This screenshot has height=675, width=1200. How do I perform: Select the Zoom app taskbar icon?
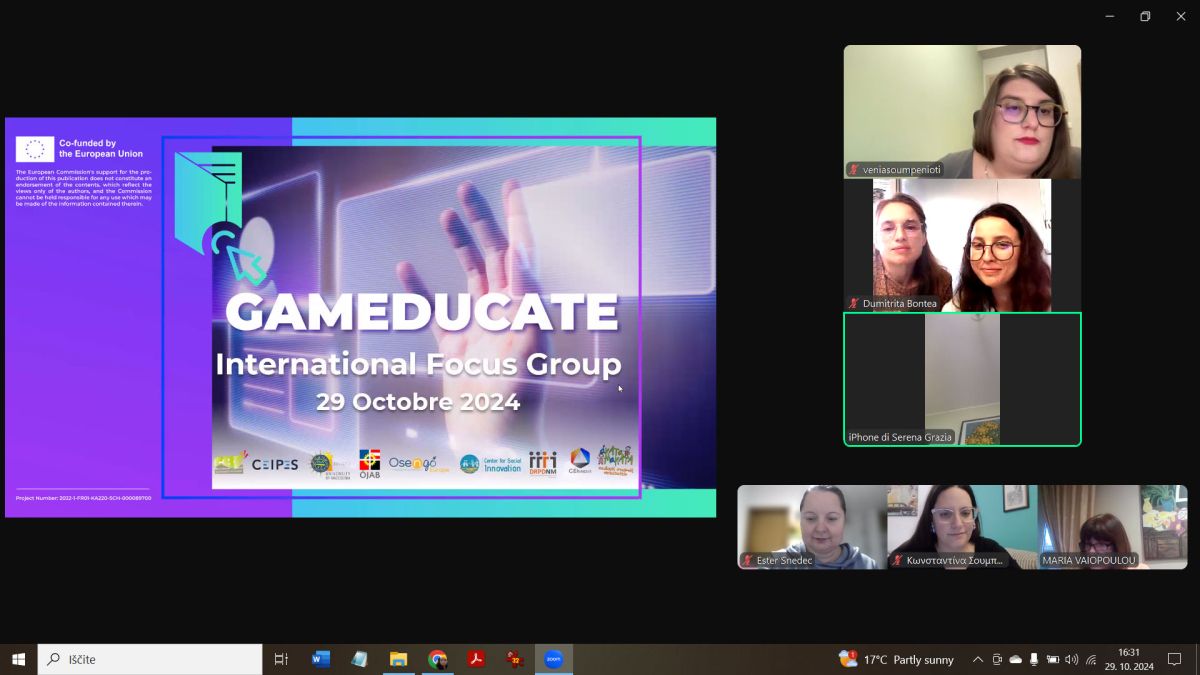click(x=554, y=659)
